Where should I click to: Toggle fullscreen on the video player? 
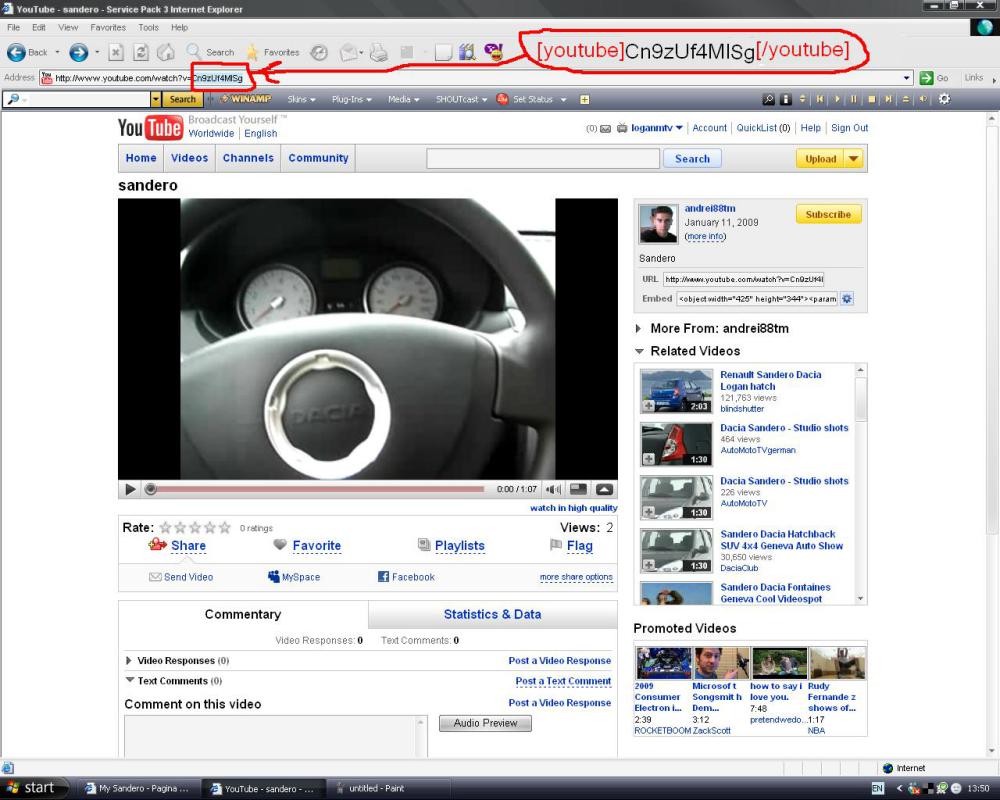tap(603, 489)
